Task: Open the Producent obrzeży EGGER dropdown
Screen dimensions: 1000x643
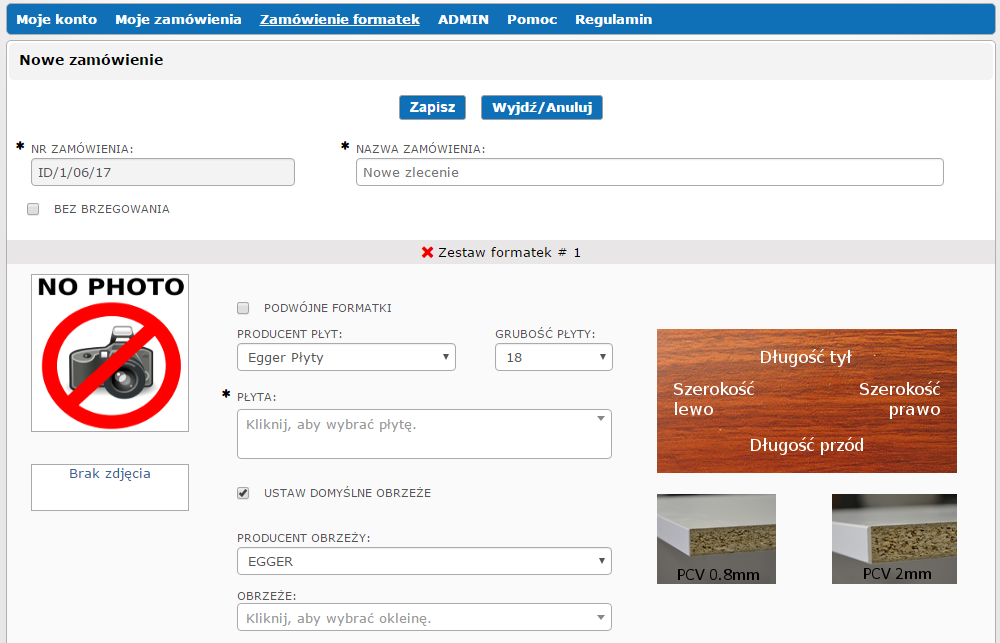Action: coord(424,562)
